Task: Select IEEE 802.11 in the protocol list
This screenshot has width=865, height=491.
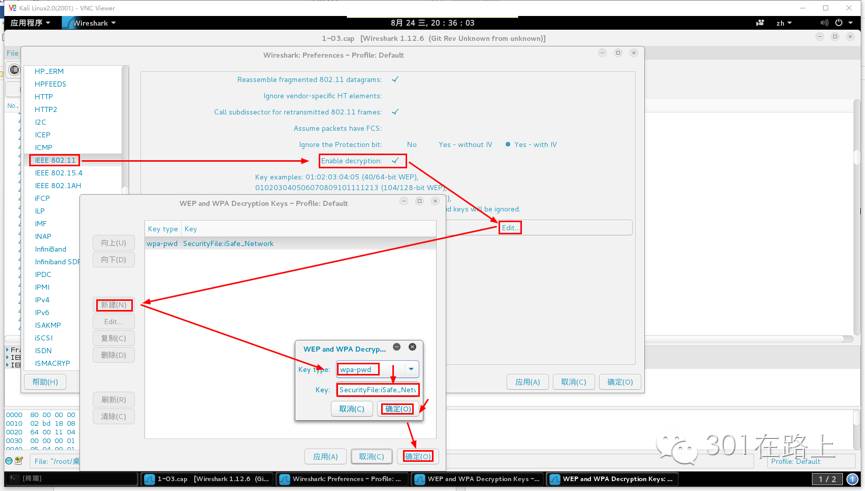Action: [55, 160]
